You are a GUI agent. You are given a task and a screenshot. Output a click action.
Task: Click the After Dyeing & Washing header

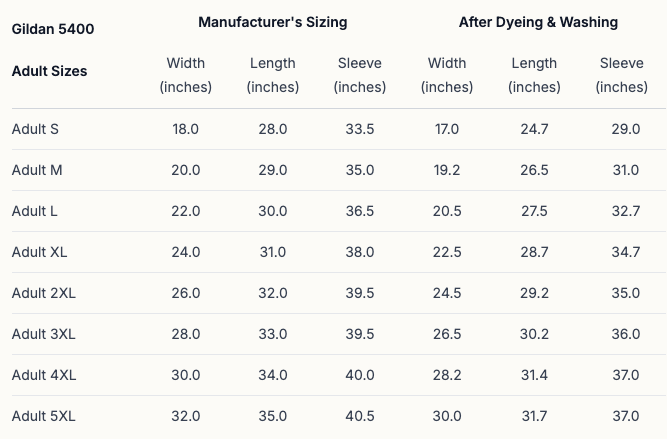(538, 22)
